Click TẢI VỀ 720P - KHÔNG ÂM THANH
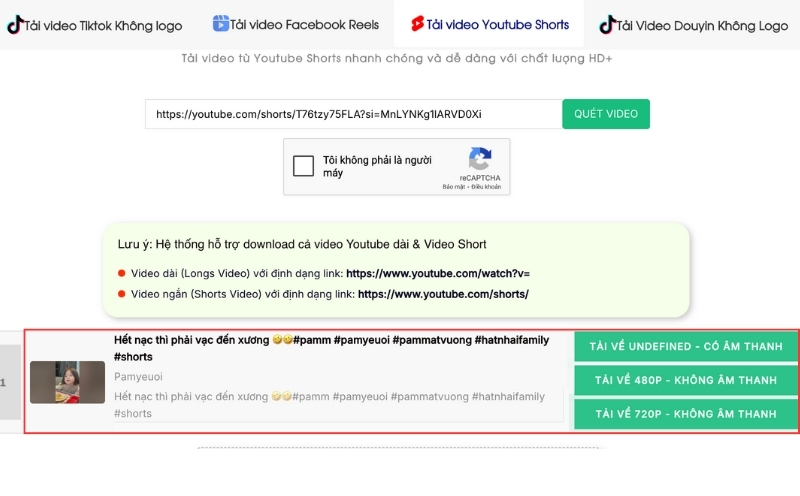This screenshot has width=800, height=496. click(686, 414)
